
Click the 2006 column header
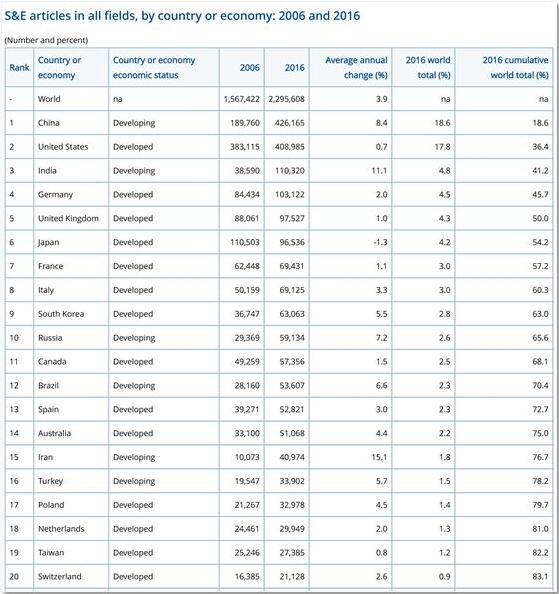250,67
